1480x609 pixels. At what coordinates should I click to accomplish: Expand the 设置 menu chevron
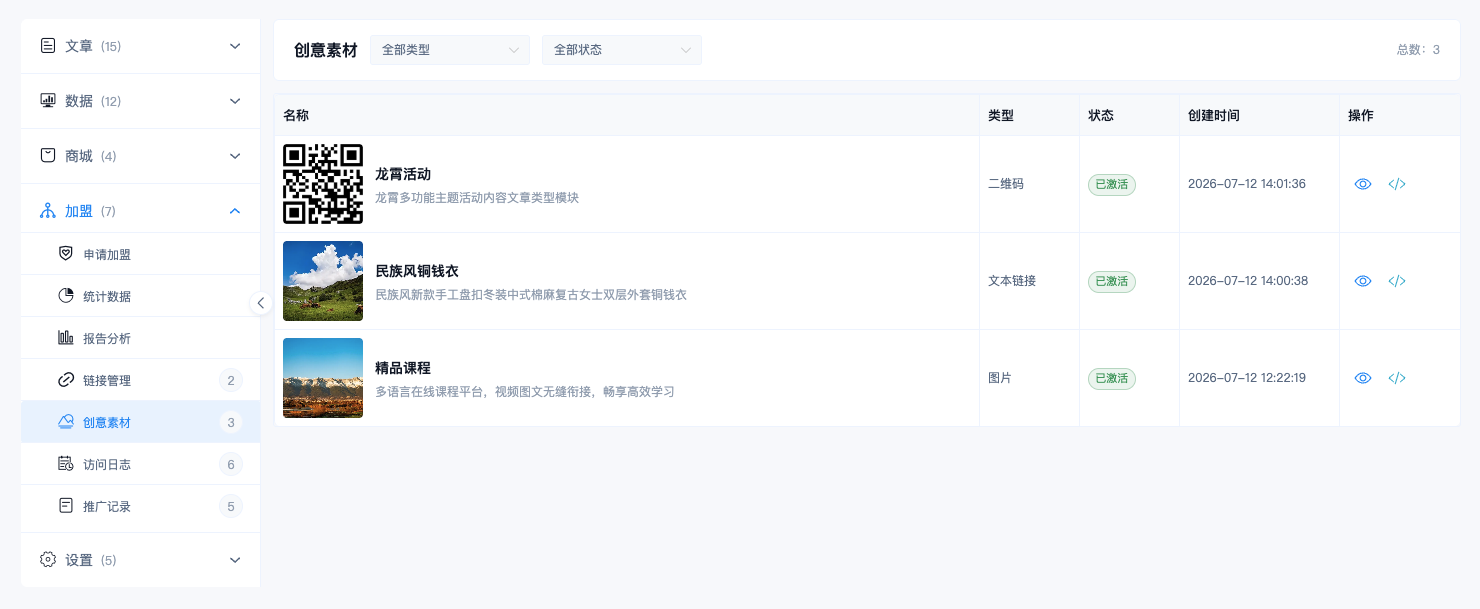235,560
